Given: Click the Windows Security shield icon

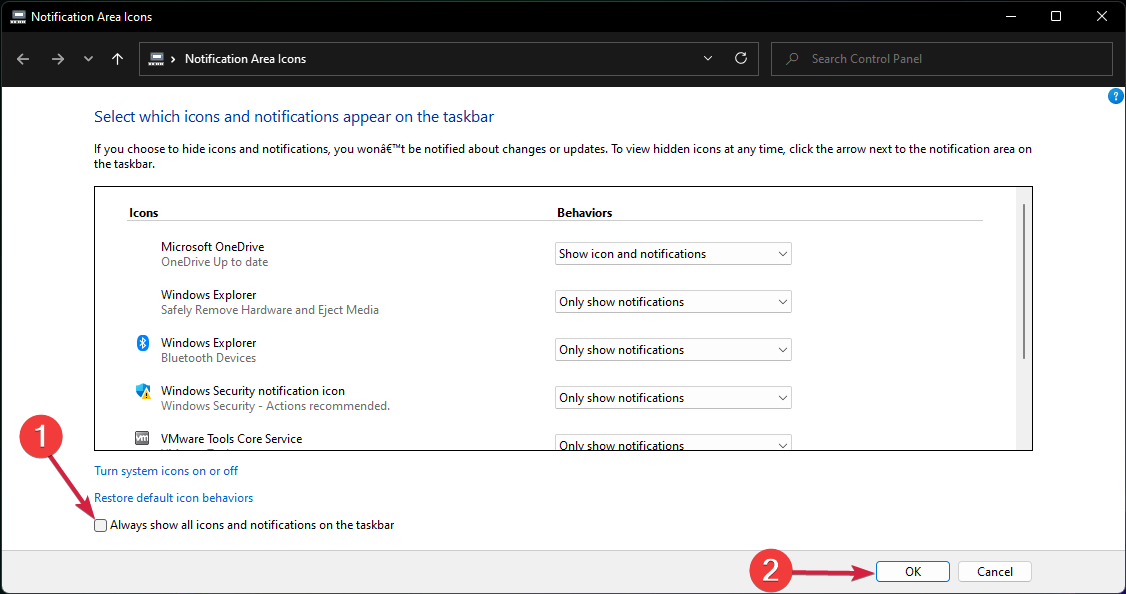Looking at the screenshot, I should coord(142,391).
